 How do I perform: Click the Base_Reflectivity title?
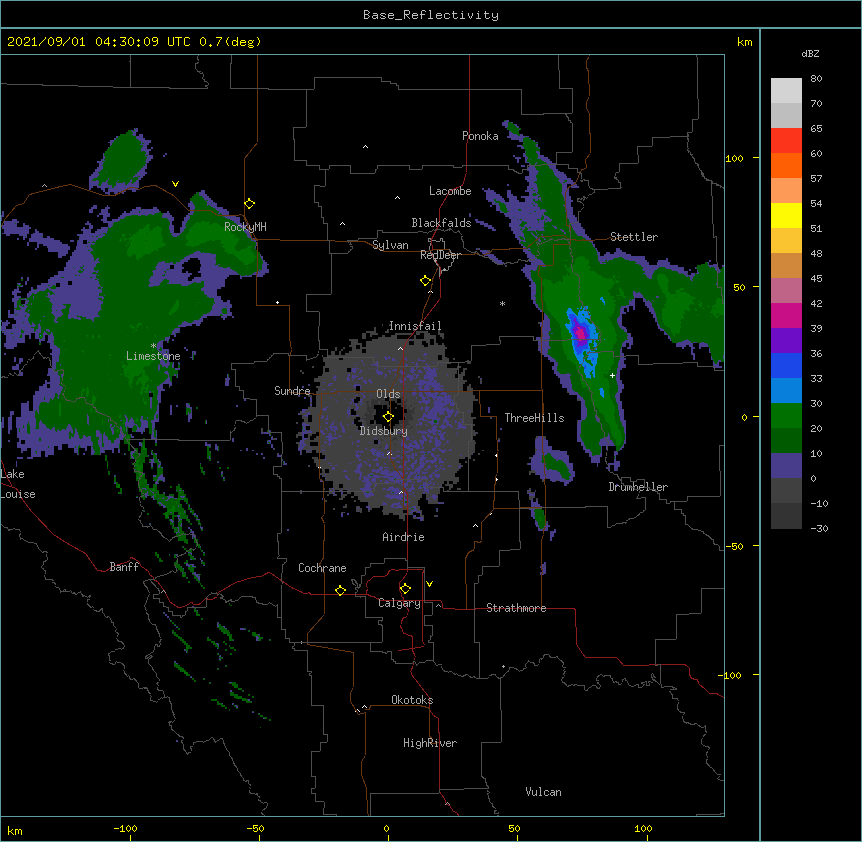(x=431, y=15)
